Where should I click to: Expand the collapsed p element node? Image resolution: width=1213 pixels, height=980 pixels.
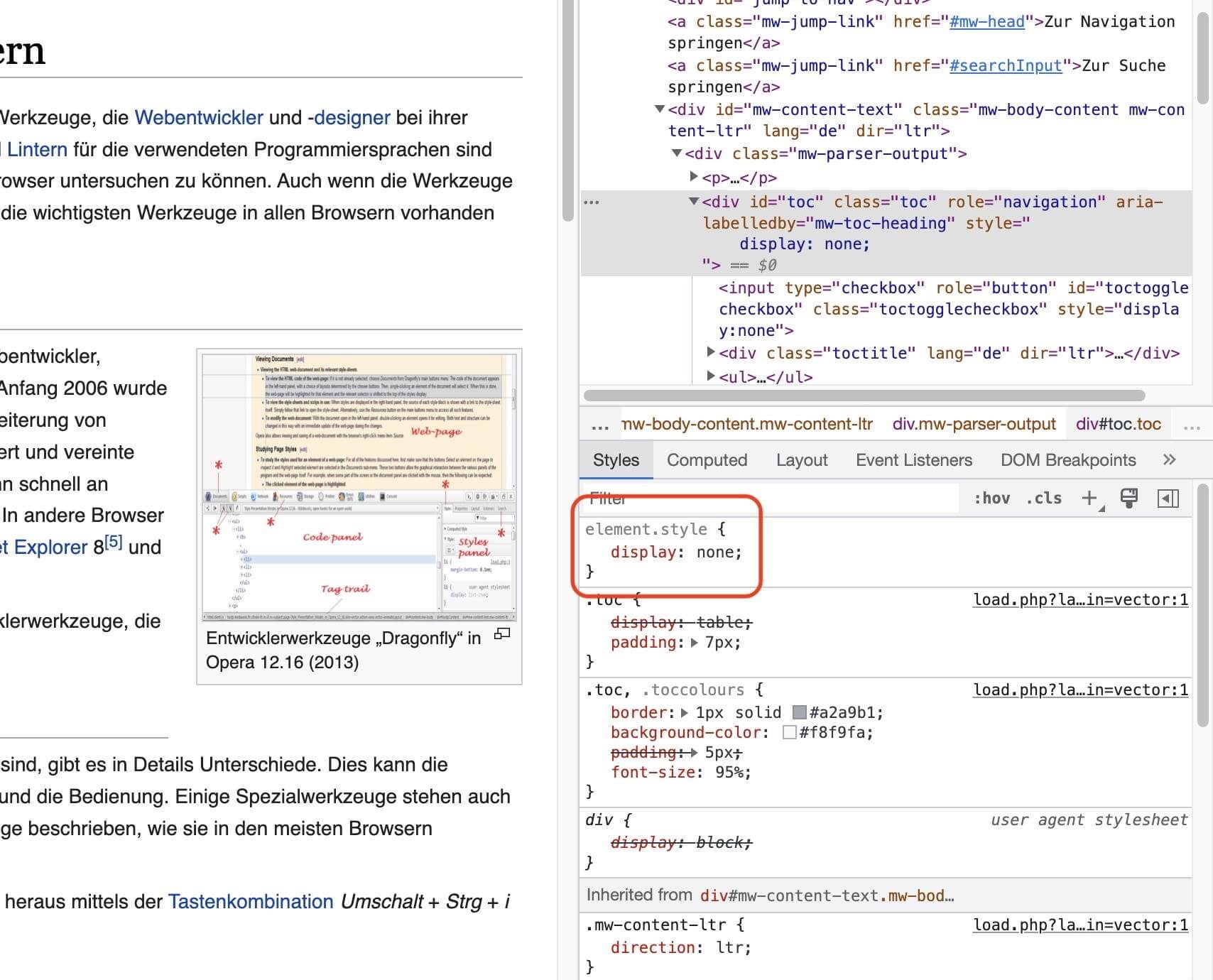[x=694, y=176]
